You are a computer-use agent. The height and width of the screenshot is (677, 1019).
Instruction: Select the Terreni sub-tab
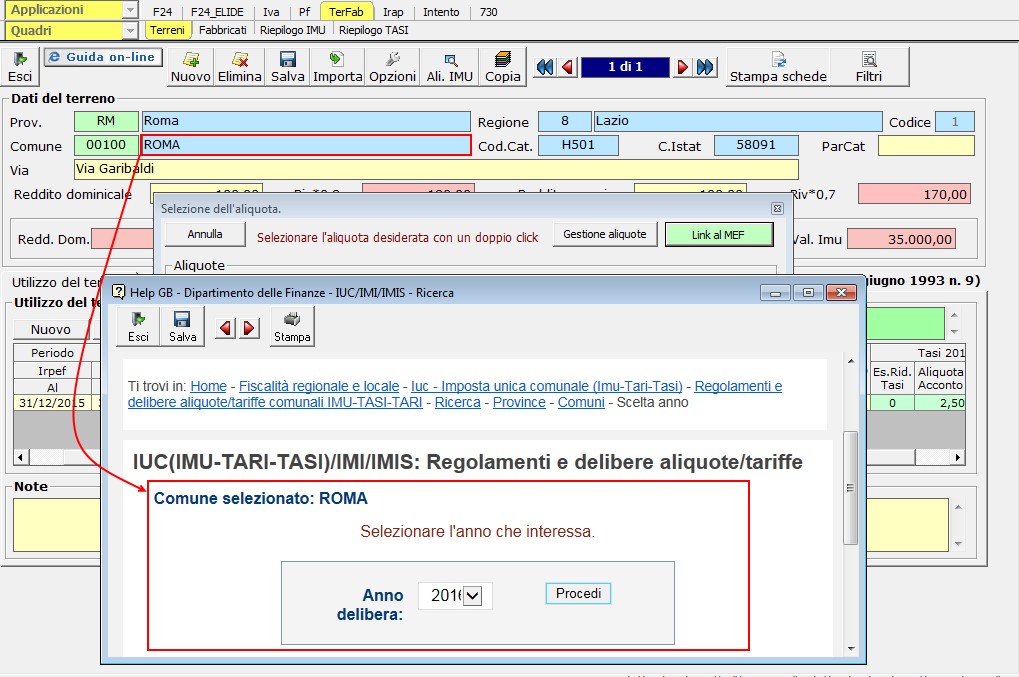pos(168,30)
